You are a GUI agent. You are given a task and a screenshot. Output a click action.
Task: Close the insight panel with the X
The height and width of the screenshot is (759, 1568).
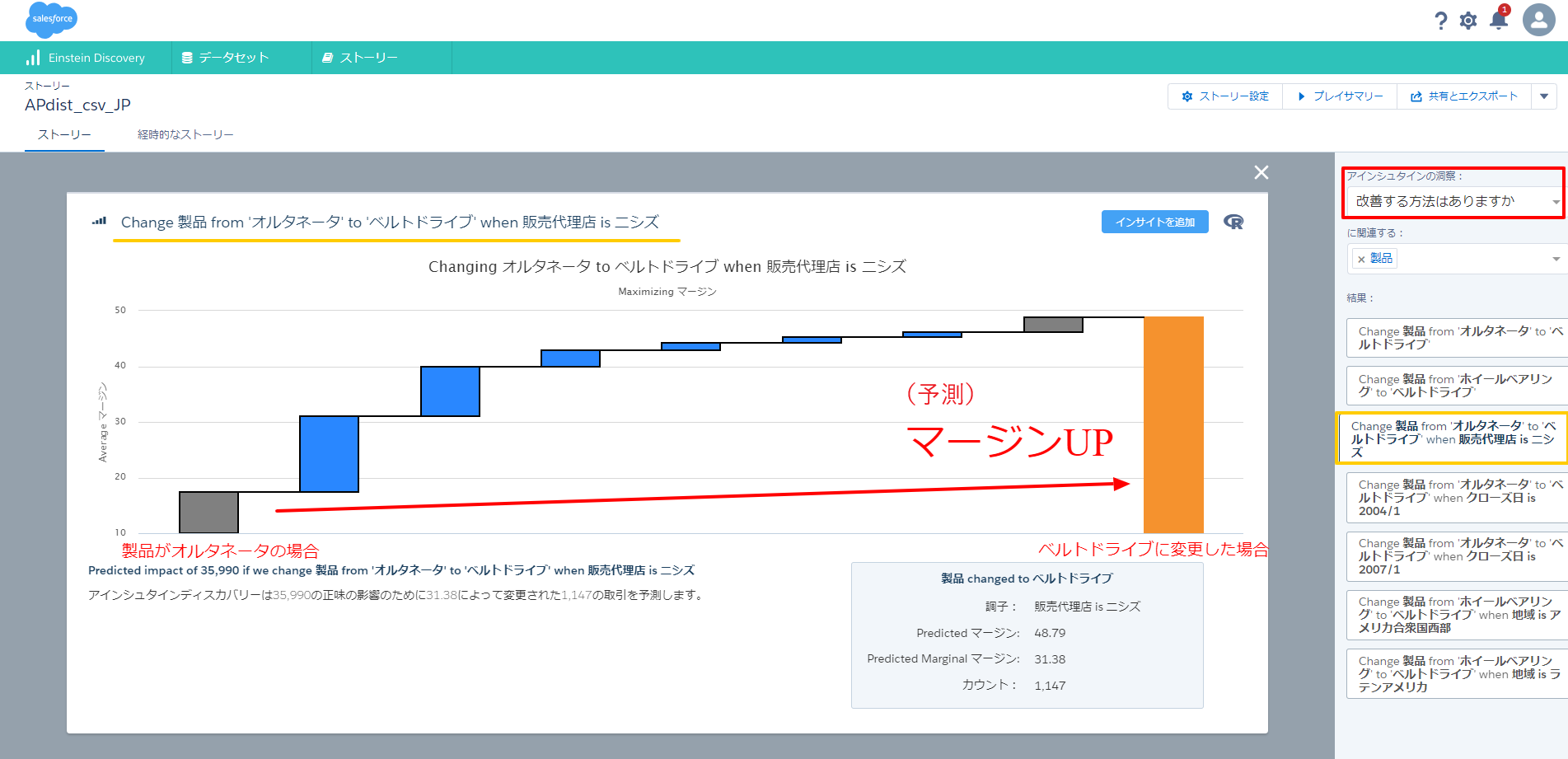point(1261,172)
